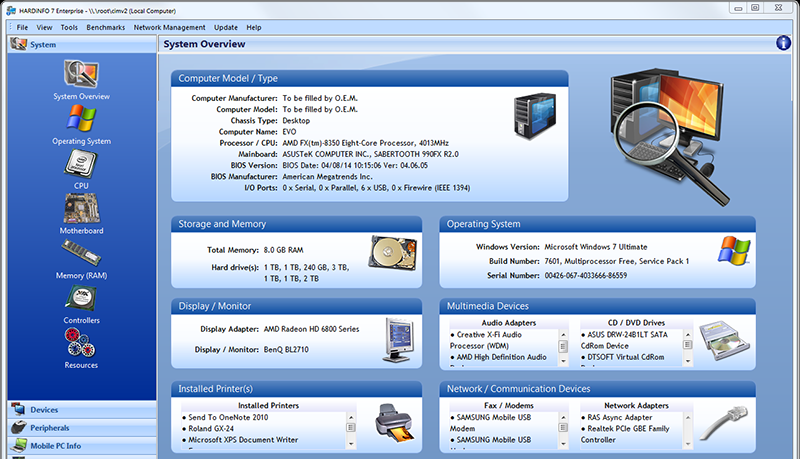Open the Operating System sidebar icon
Image resolution: width=800 pixels, height=459 pixels.
(81, 118)
